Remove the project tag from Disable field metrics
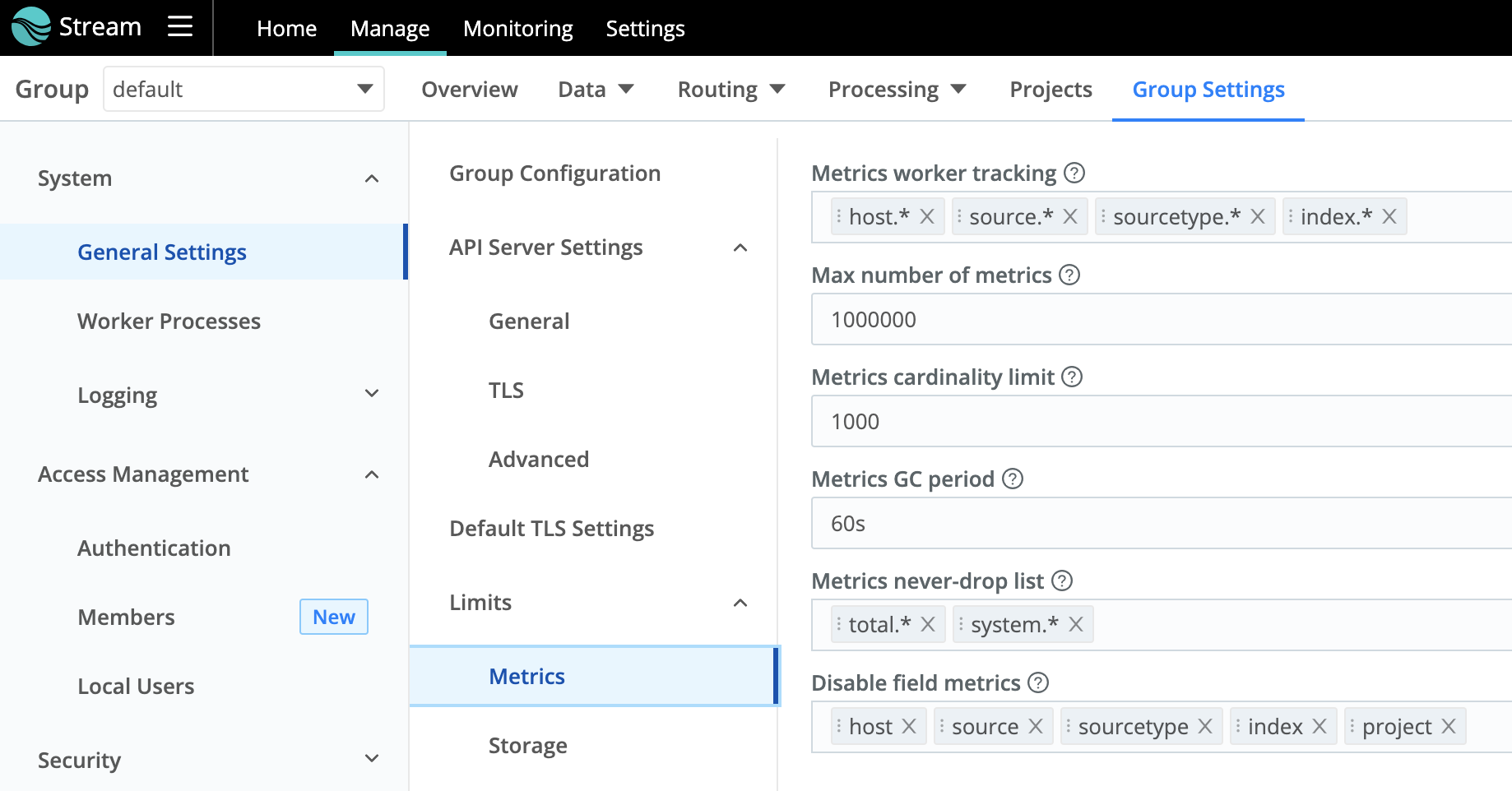 coord(1450,726)
